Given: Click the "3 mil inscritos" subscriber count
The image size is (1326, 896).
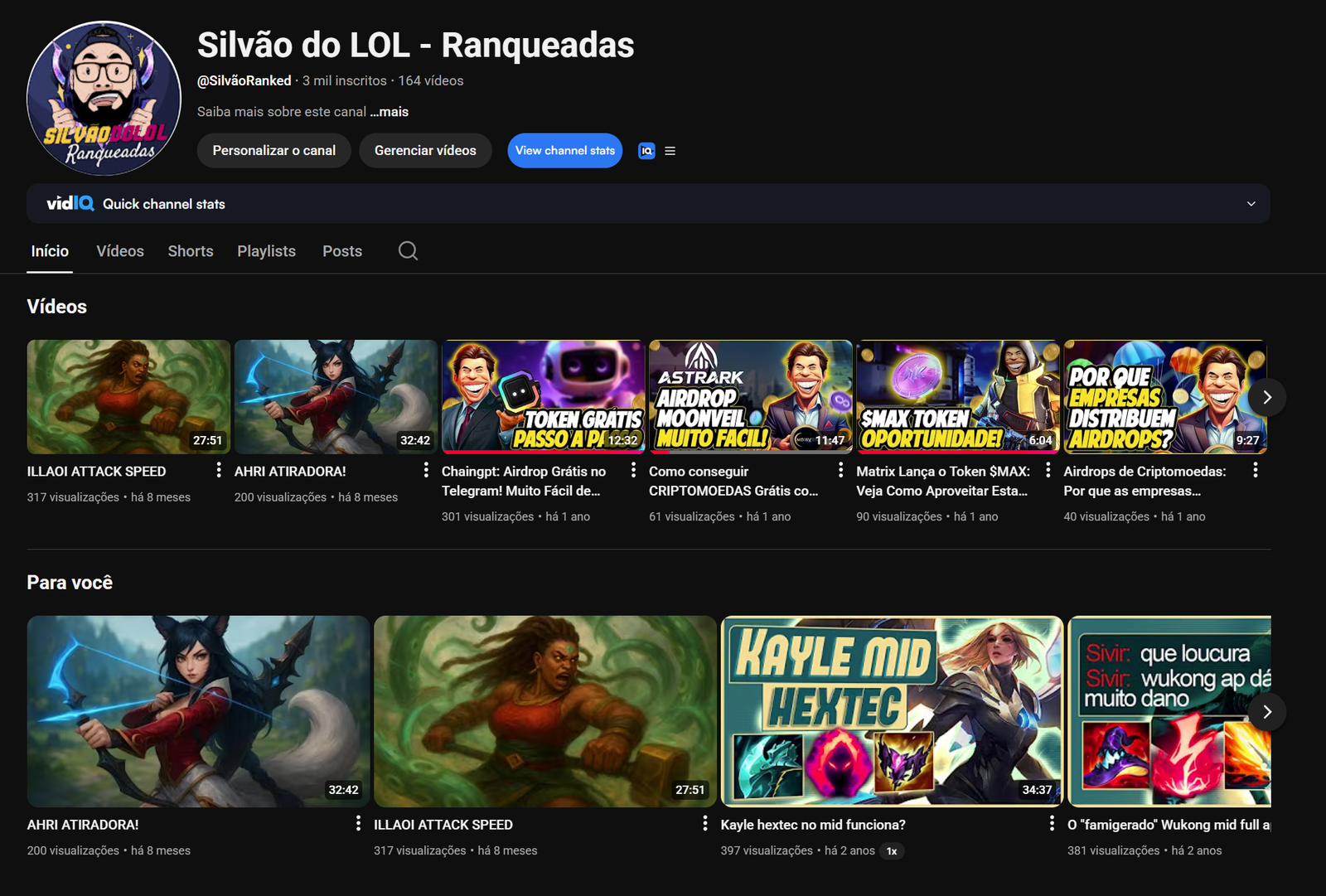Looking at the screenshot, I should point(345,80).
